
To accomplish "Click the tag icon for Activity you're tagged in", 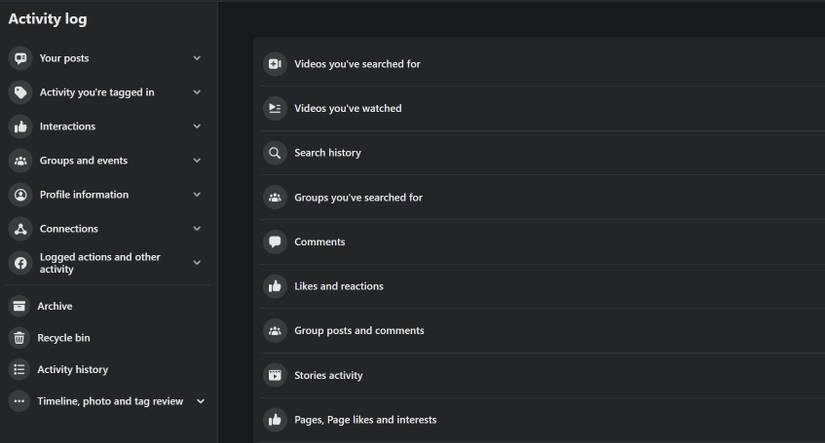I will pyautogui.click(x=21, y=92).
